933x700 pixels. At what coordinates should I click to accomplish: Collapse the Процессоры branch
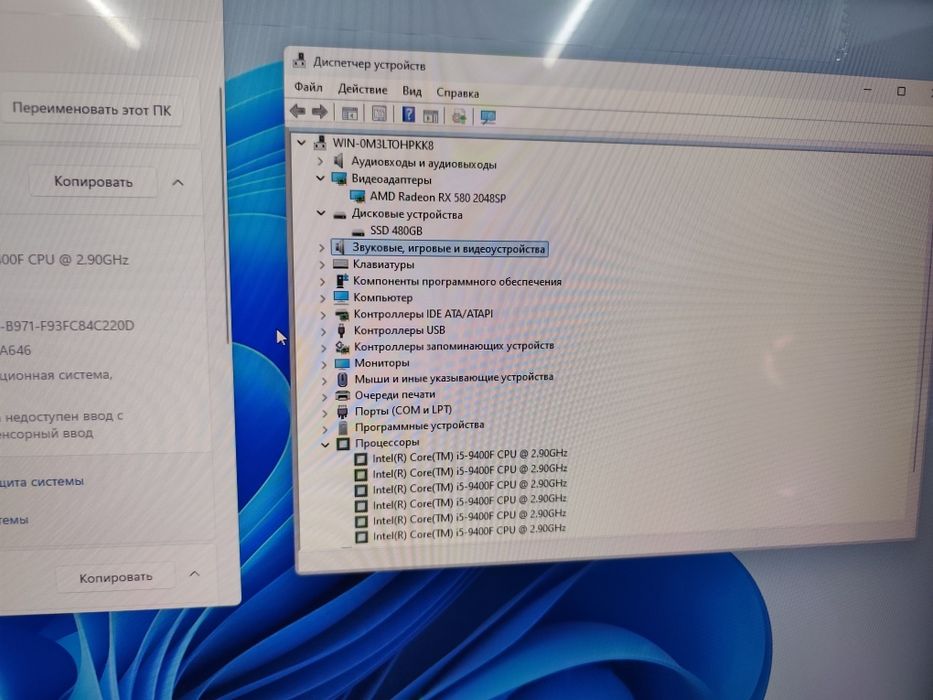[x=325, y=444]
